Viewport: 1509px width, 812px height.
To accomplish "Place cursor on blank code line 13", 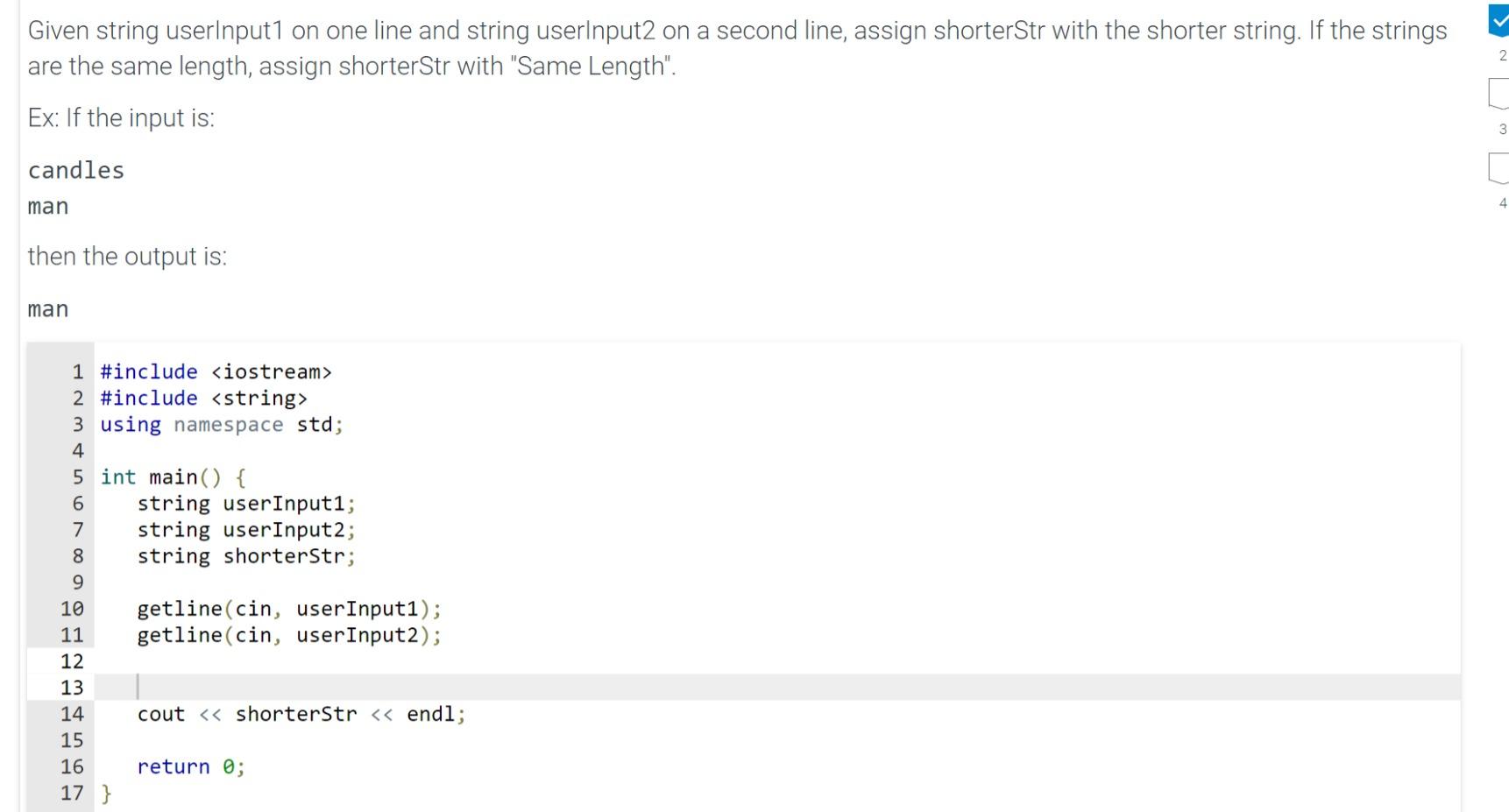I will tap(777, 688).
